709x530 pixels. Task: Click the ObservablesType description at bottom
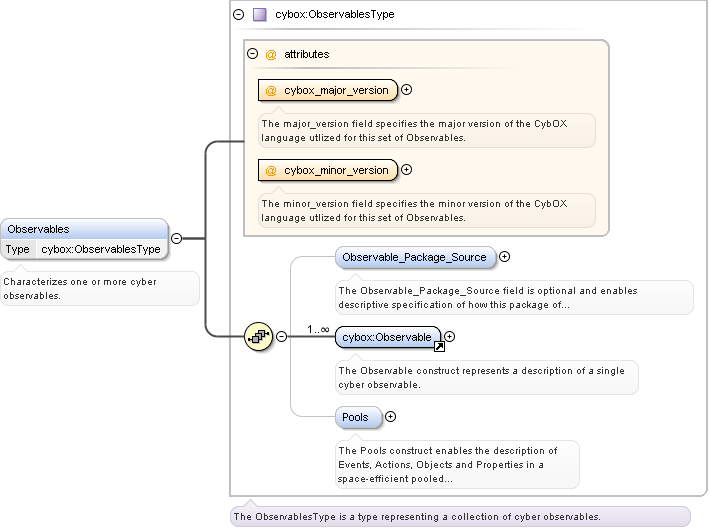(416, 517)
